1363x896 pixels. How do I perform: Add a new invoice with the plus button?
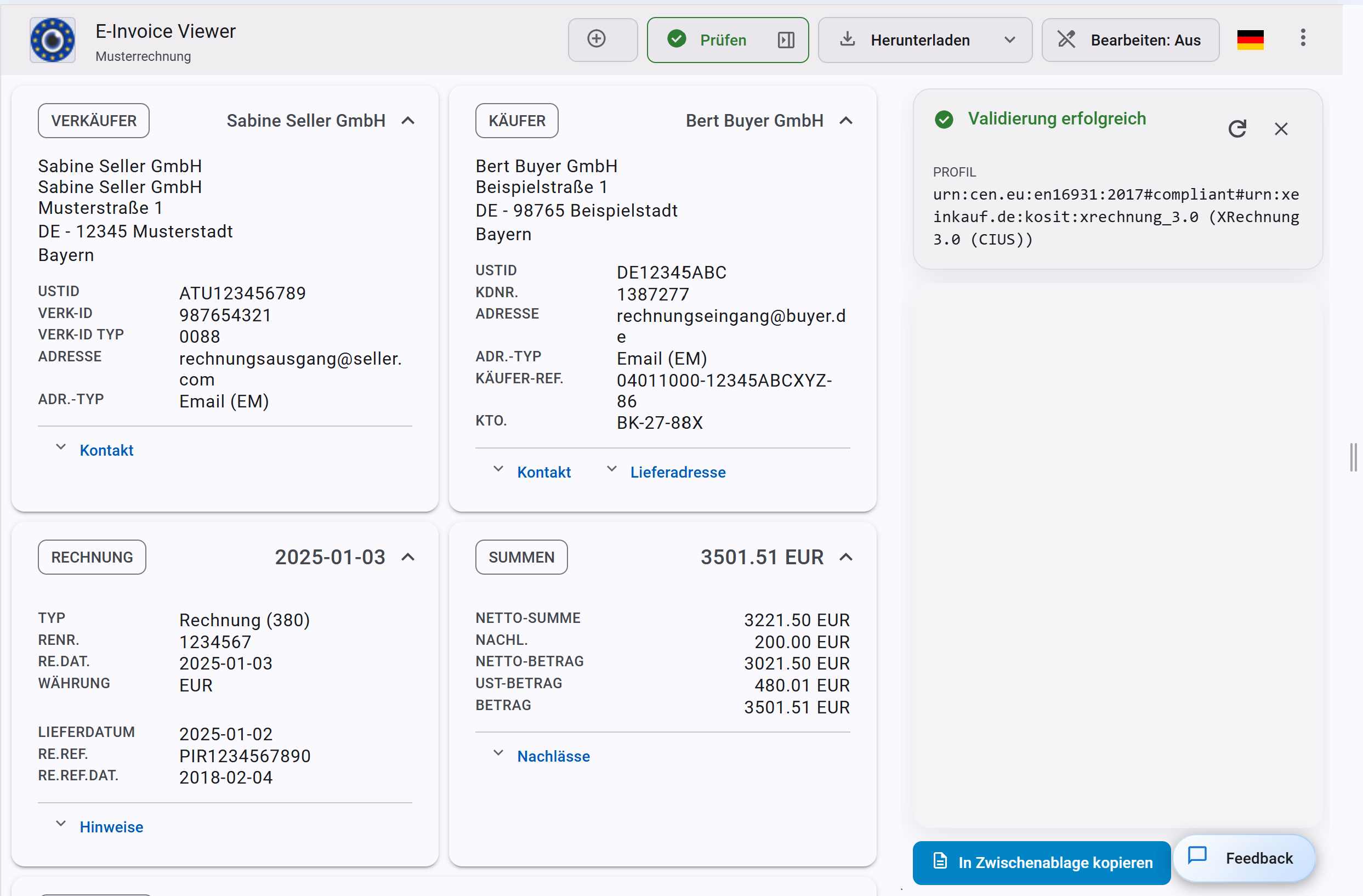603,39
